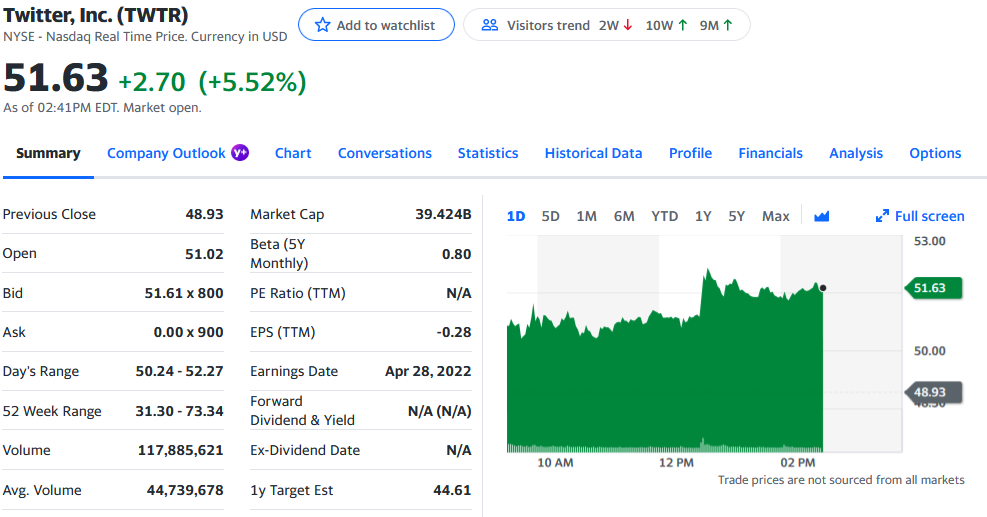Click the (+5.52%) percent change value
This screenshot has height=517, width=987.
[252, 82]
